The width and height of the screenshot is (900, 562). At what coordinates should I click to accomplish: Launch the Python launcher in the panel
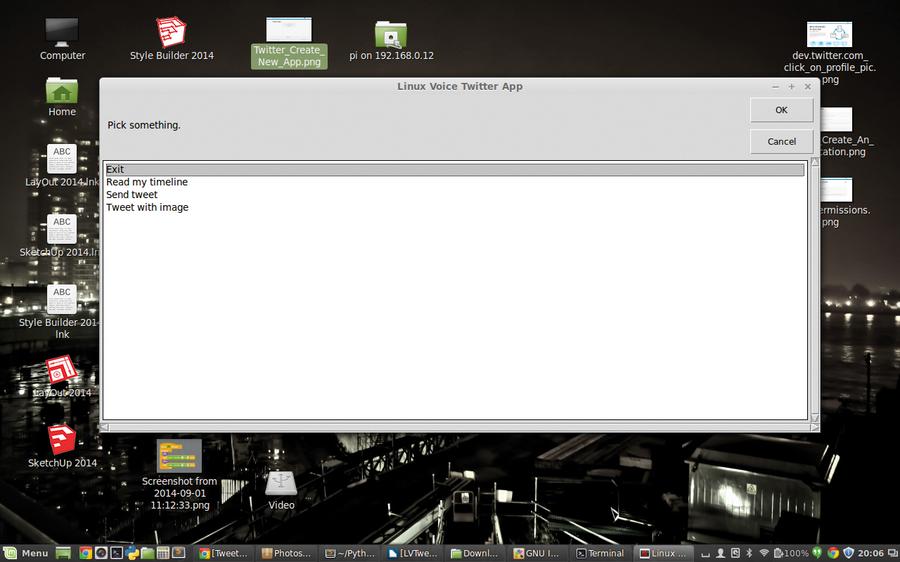[132, 553]
